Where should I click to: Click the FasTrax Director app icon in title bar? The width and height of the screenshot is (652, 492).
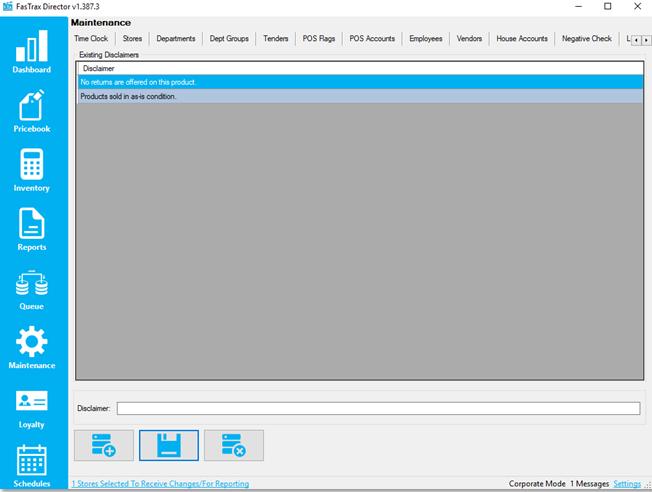coord(7,7)
